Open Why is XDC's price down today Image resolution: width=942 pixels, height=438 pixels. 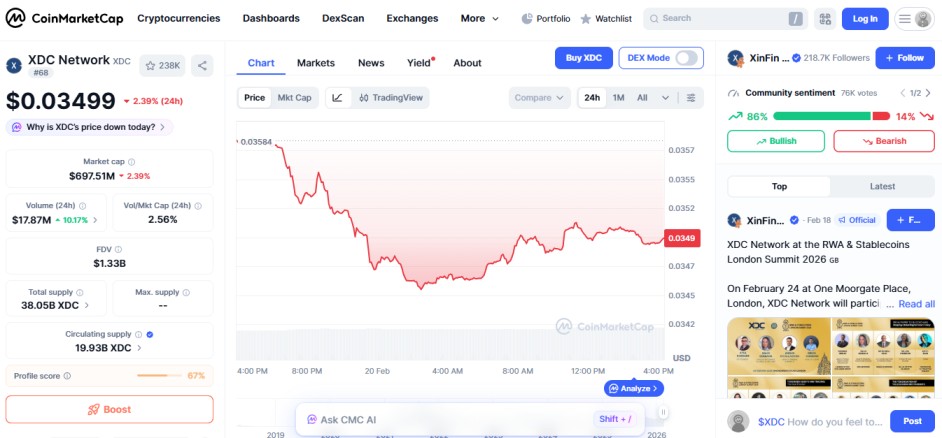coord(90,127)
